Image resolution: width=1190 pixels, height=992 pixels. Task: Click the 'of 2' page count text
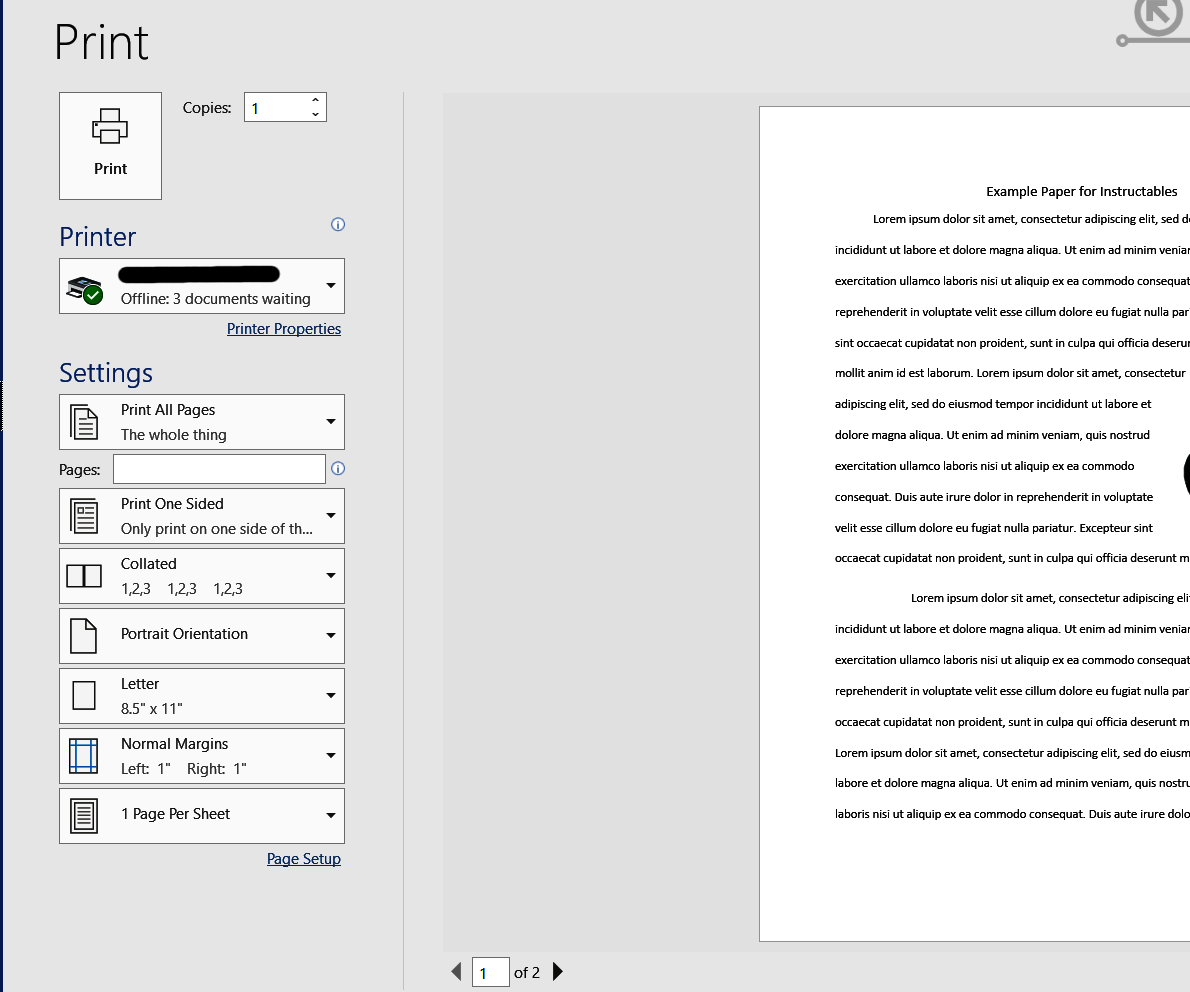click(527, 972)
